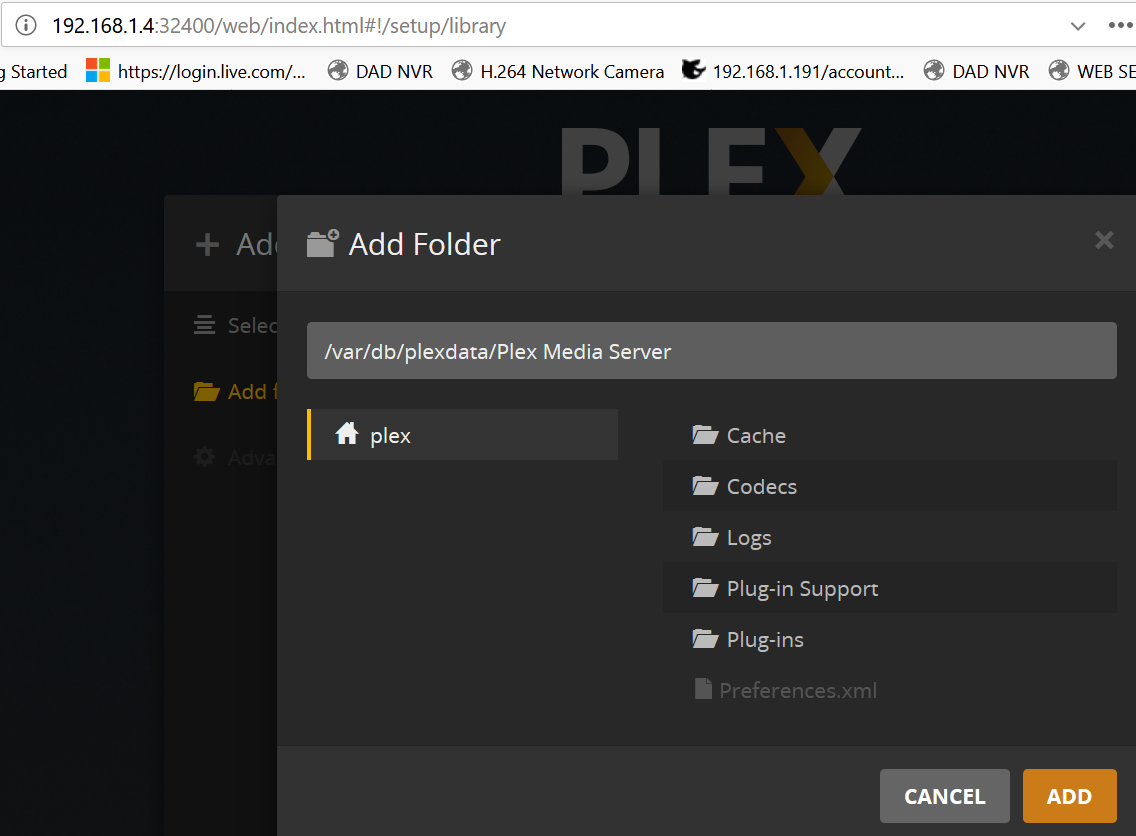The image size is (1136, 836).
Task: Open the page actions three-dot menu
Action: [1121, 25]
